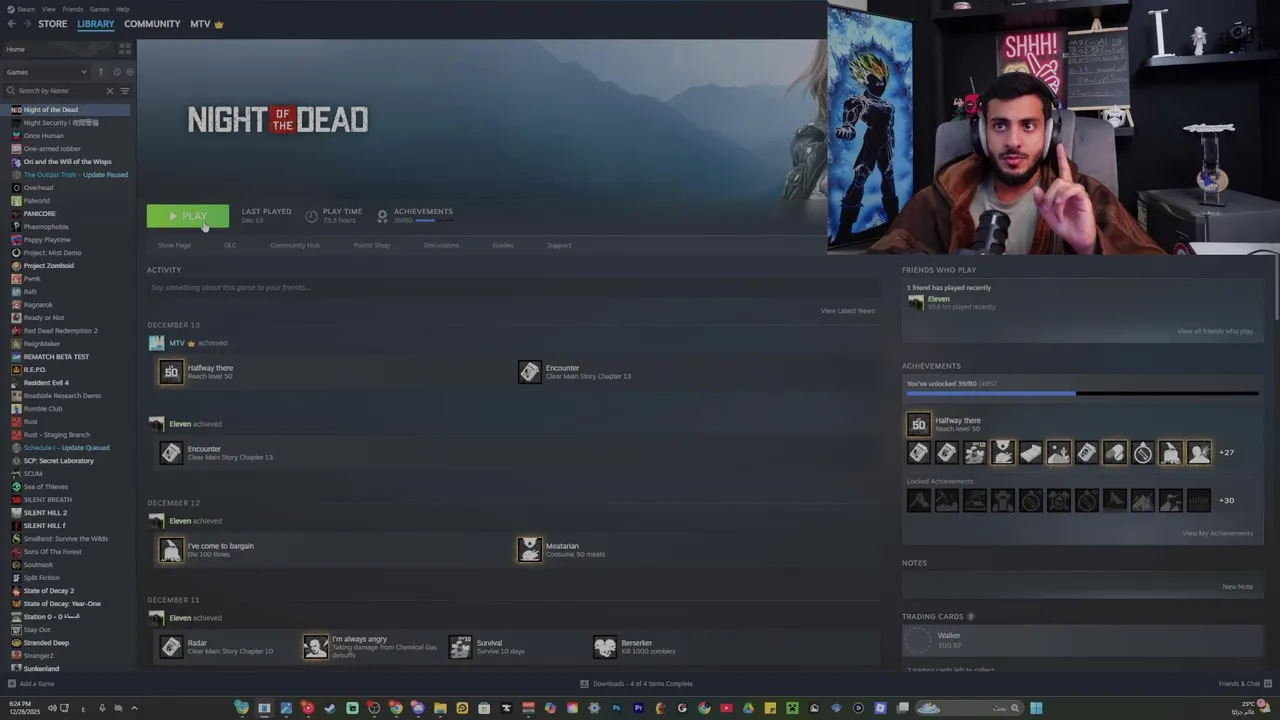Open the View menu
Image resolution: width=1280 pixels, height=720 pixels.
[x=48, y=9]
